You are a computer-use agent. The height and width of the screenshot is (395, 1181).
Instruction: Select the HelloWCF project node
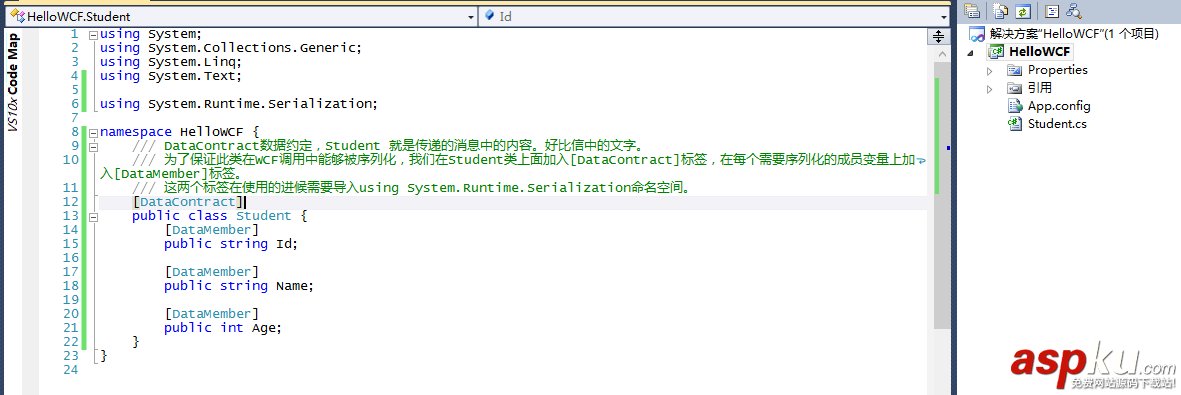[1039, 51]
